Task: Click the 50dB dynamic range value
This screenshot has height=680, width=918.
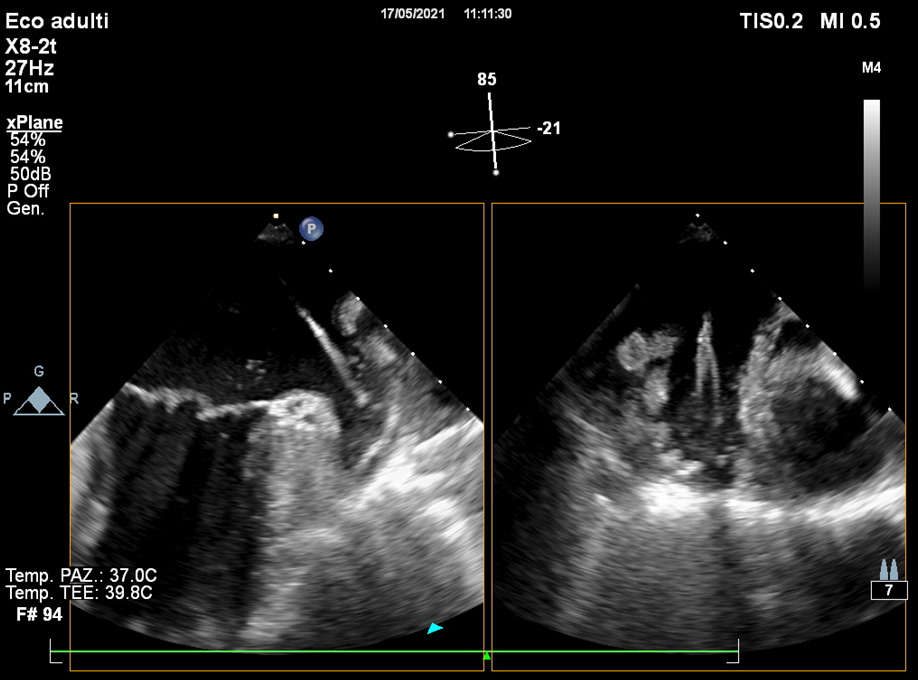Action: 31,174
